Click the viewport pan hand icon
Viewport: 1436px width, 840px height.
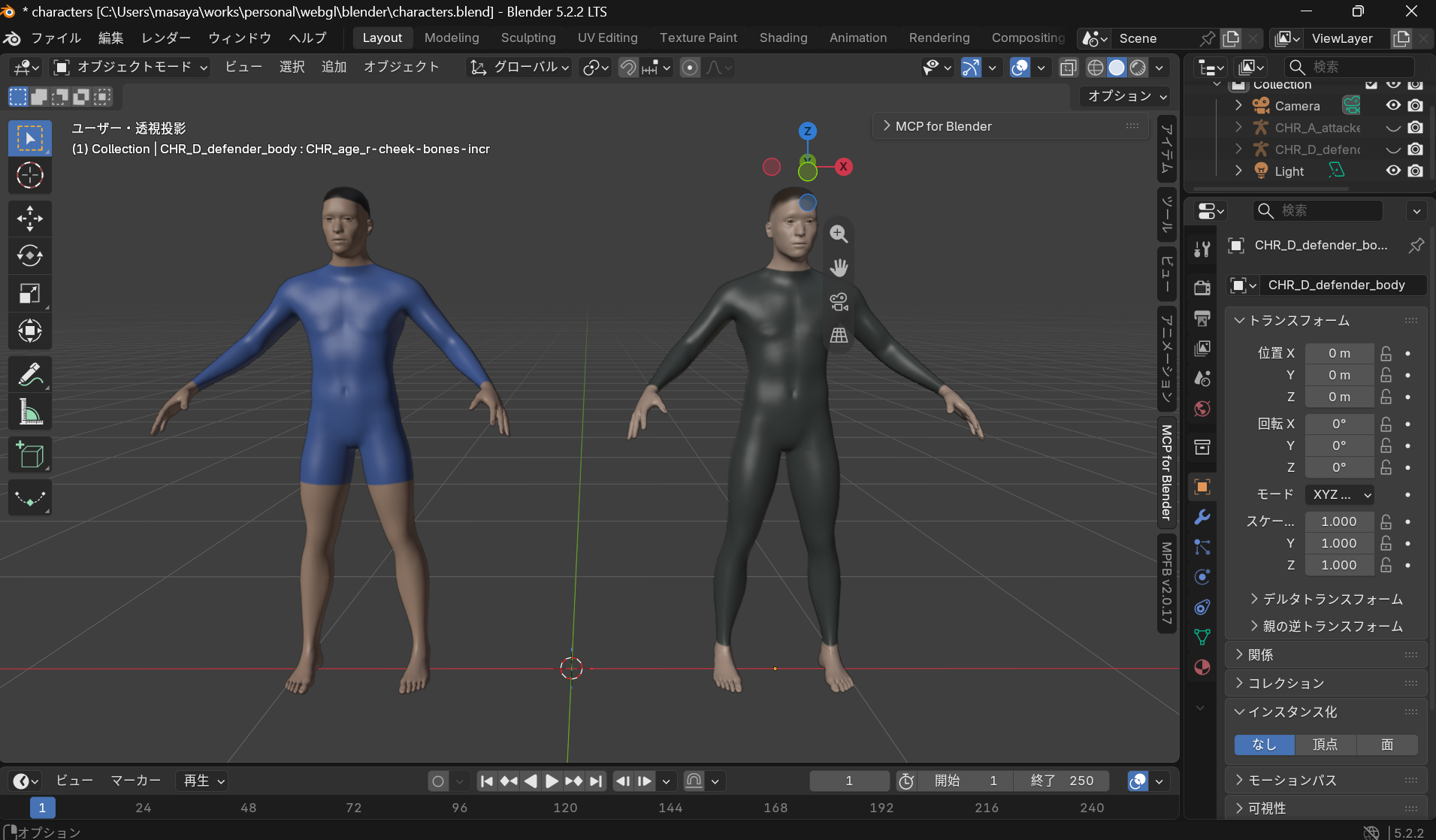click(x=839, y=267)
